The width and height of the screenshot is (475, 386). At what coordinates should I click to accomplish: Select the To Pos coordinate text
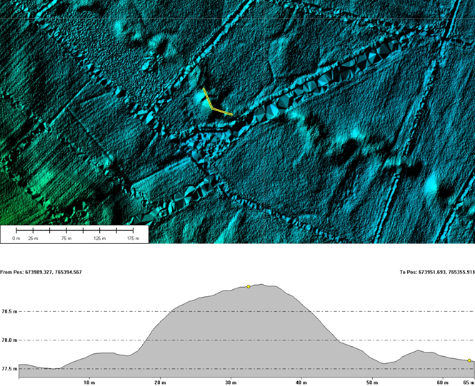437,272
